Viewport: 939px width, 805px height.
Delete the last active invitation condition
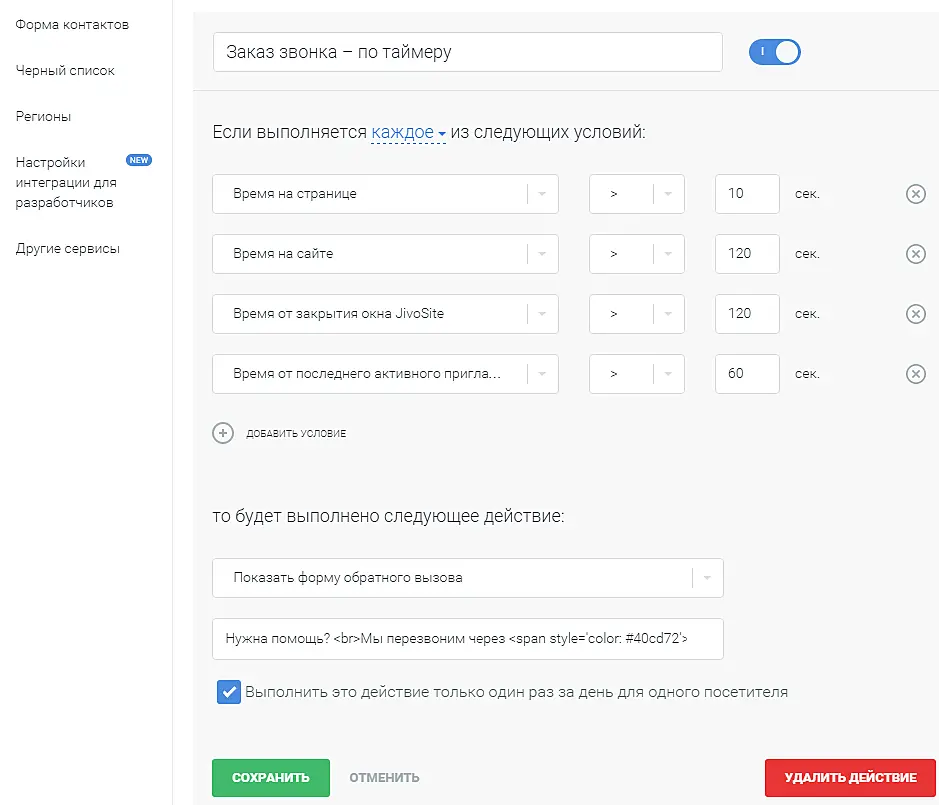pos(915,374)
